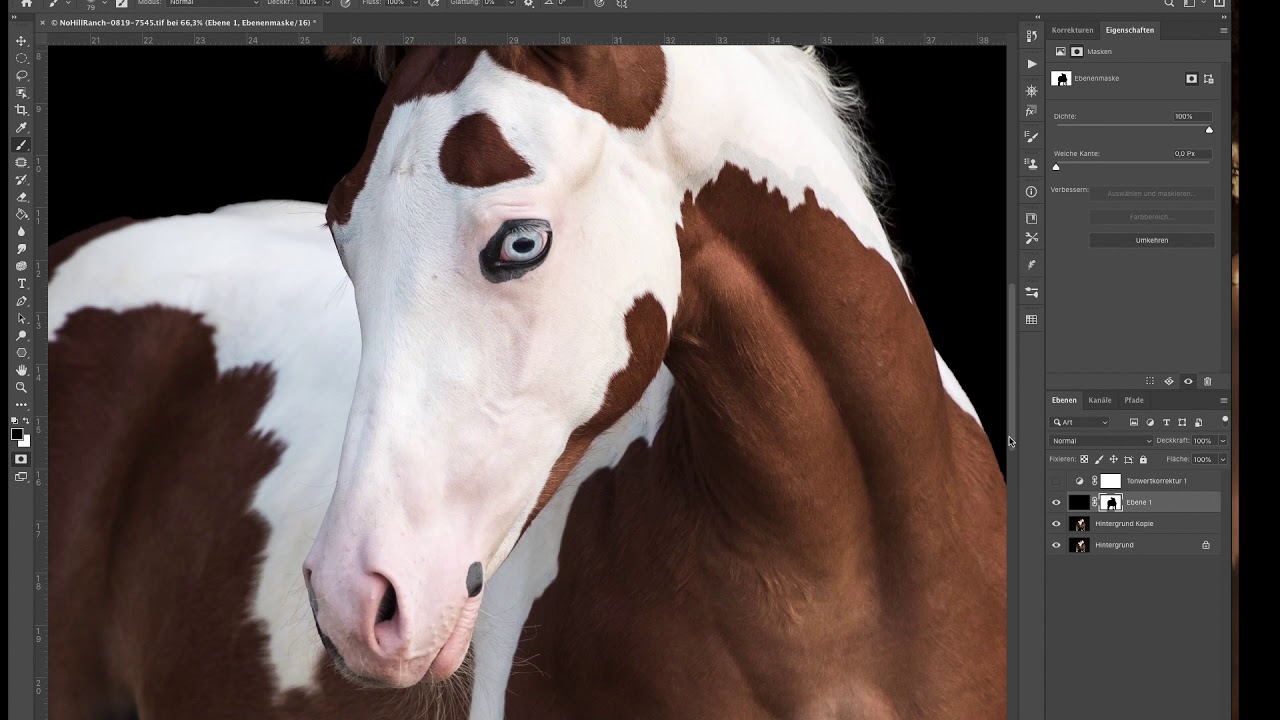Select the Hand tool

(21, 370)
